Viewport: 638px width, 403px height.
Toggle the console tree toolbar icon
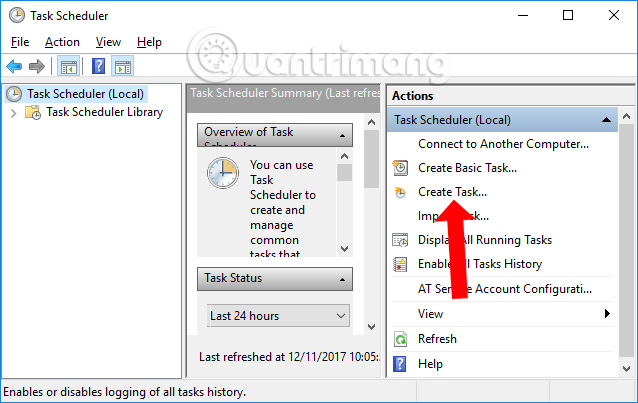68,66
